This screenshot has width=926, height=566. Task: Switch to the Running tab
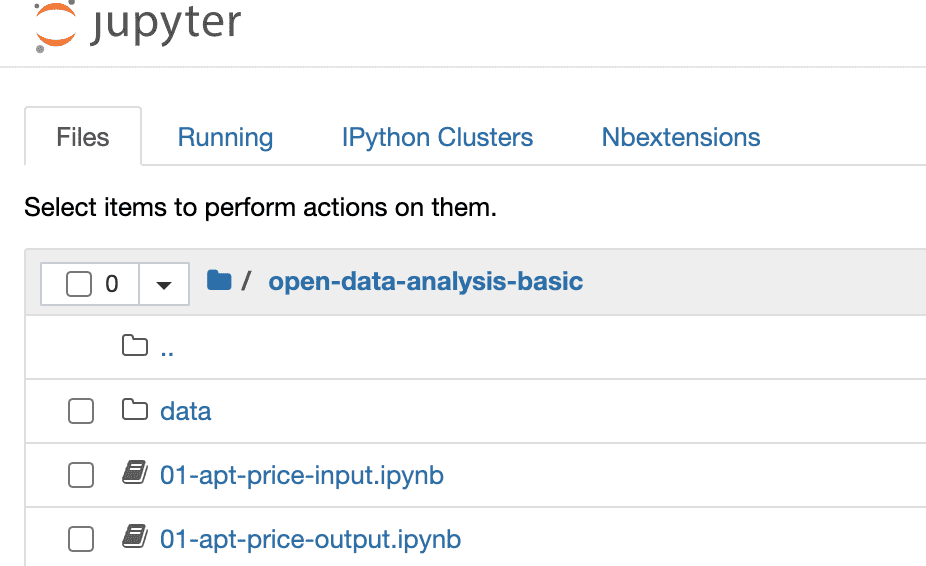click(x=225, y=137)
